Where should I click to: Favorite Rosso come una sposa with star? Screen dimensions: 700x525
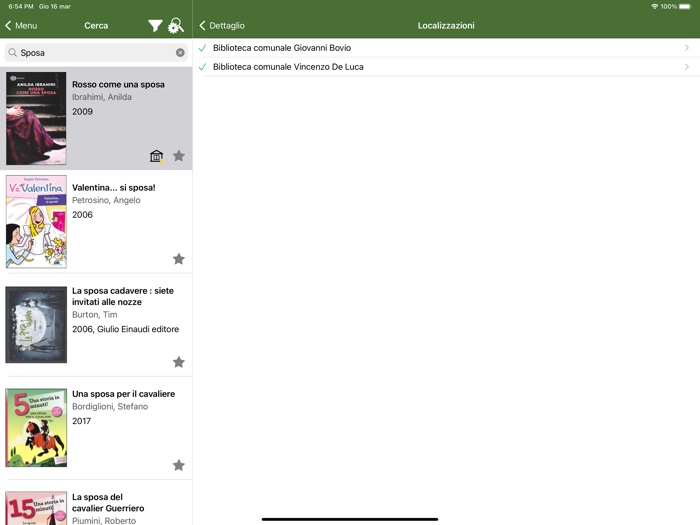coord(179,155)
